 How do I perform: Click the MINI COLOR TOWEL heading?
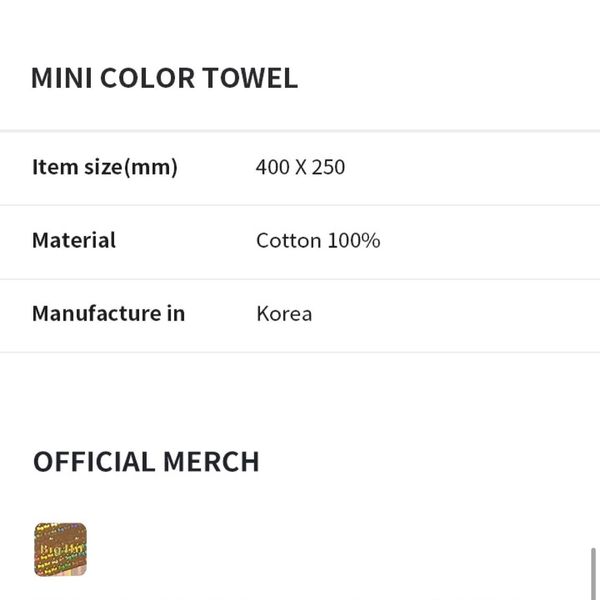click(x=164, y=78)
